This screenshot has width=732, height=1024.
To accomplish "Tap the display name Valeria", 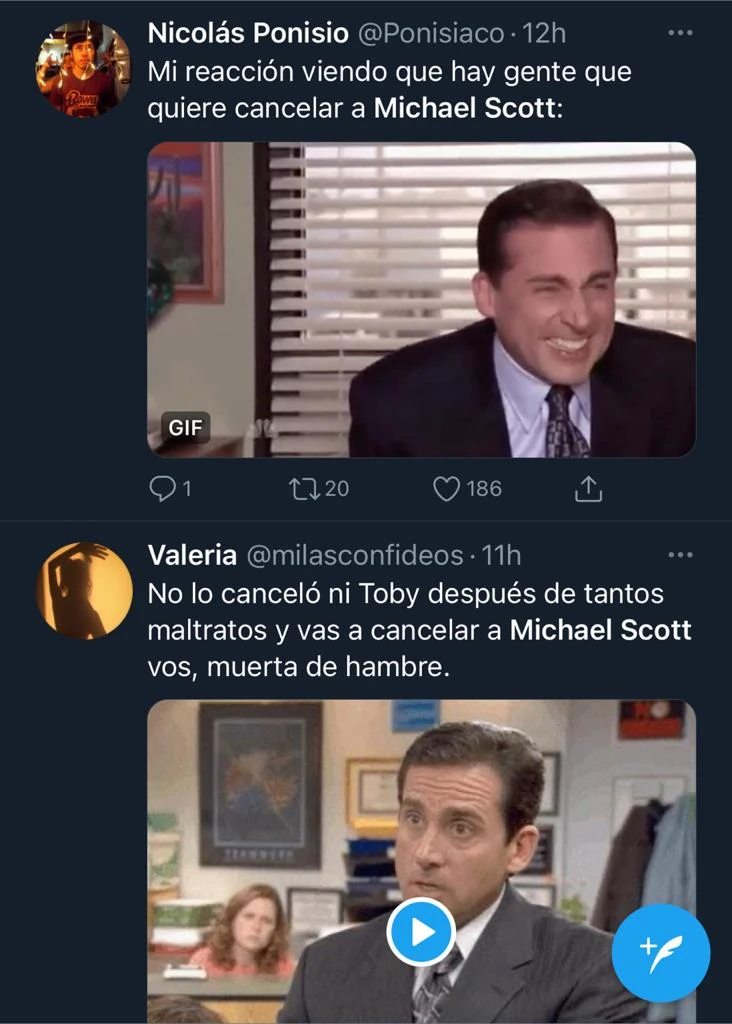I will [192, 554].
